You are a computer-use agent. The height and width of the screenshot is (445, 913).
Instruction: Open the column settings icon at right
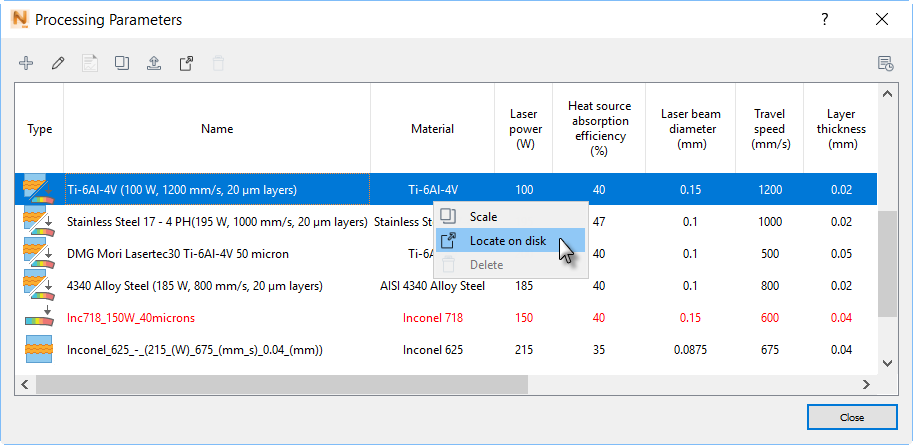[x=885, y=63]
